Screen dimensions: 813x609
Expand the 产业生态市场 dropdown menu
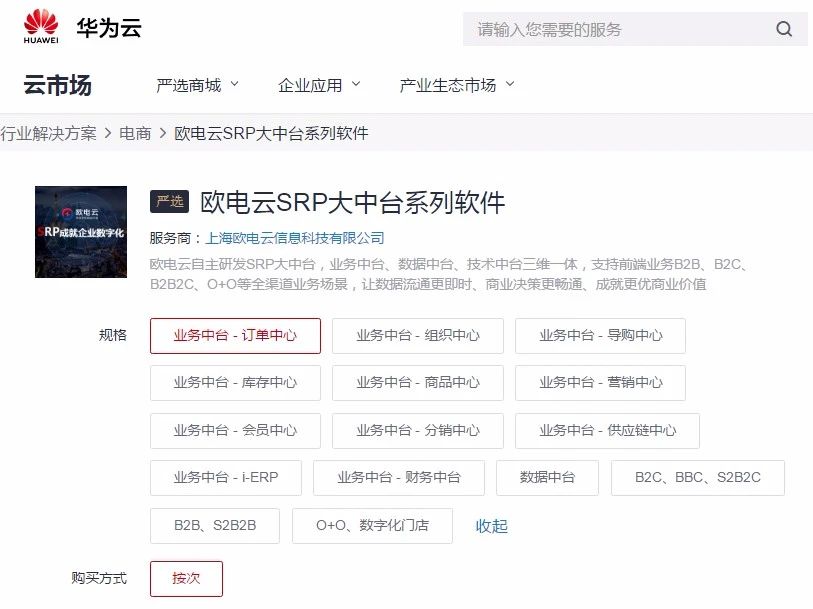[457, 85]
